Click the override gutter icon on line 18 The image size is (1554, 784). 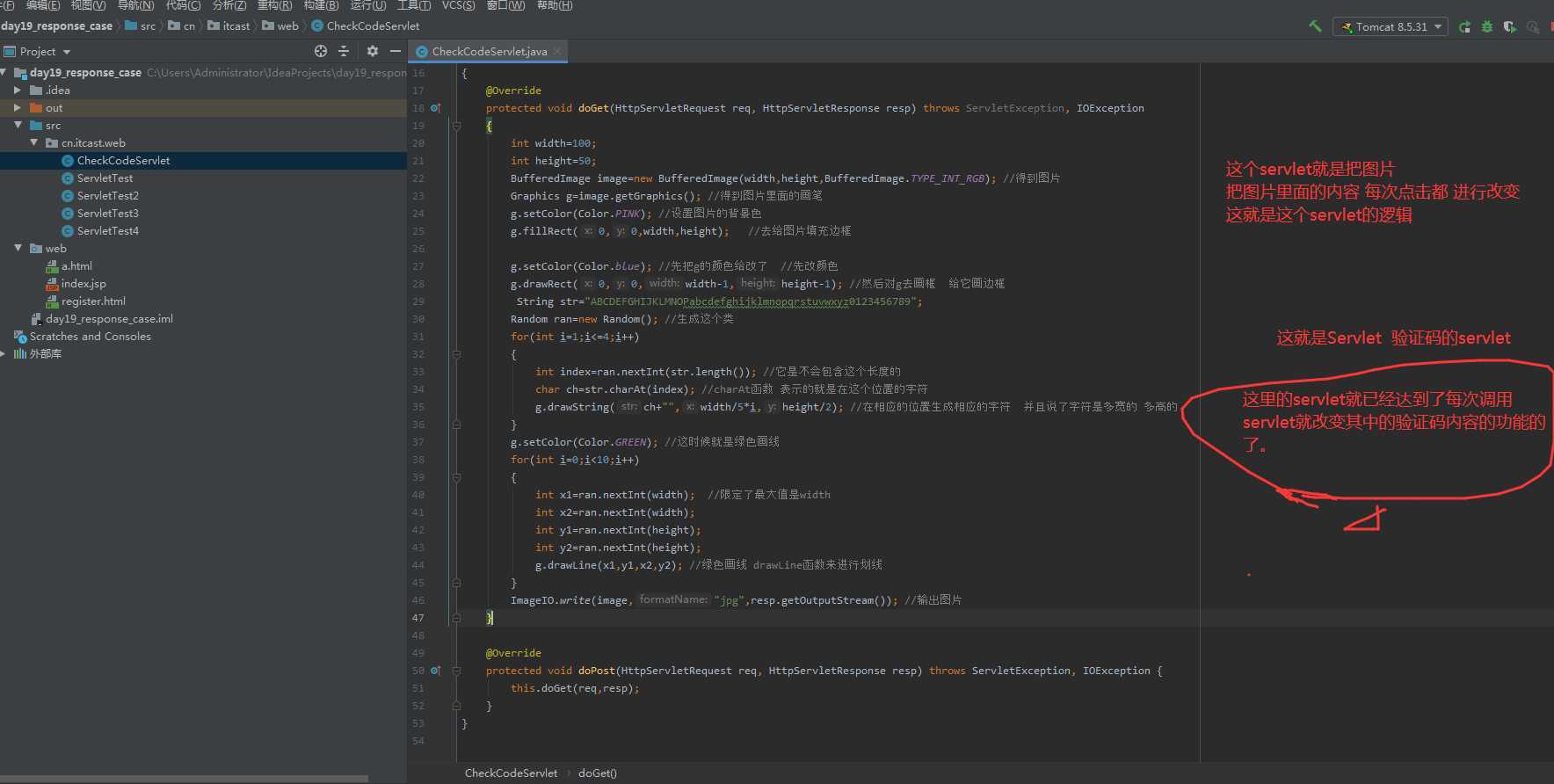(x=436, y=108)
